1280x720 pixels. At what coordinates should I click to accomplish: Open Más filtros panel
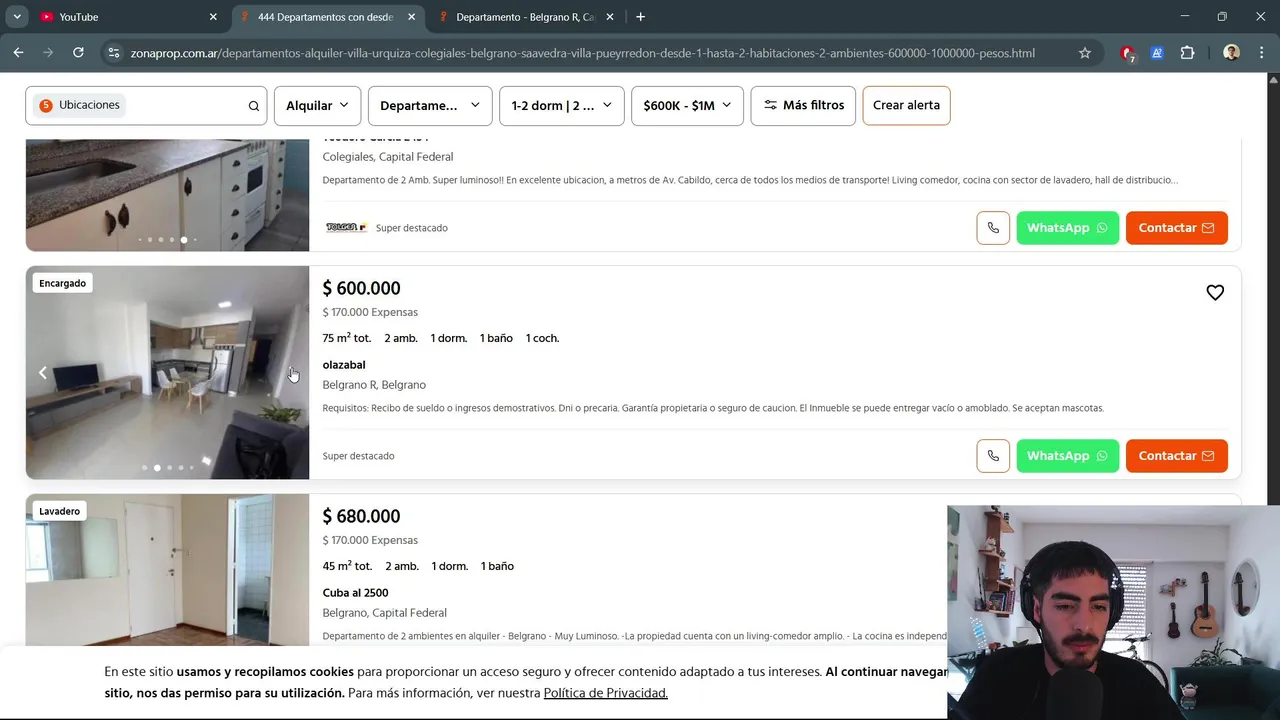[803, 105]
